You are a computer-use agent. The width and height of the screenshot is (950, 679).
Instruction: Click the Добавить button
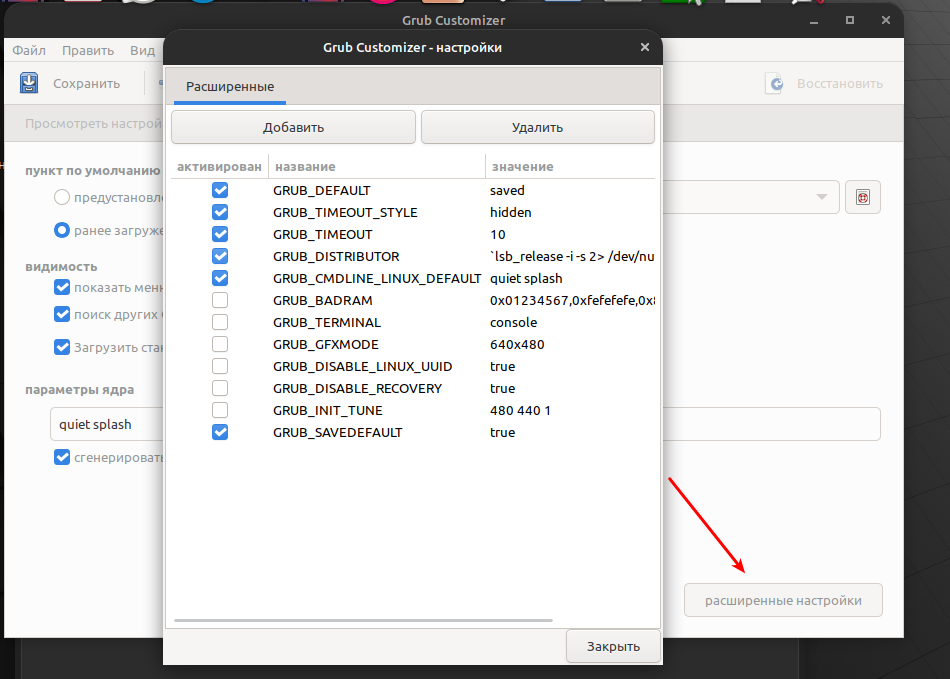tap(293, 127)
